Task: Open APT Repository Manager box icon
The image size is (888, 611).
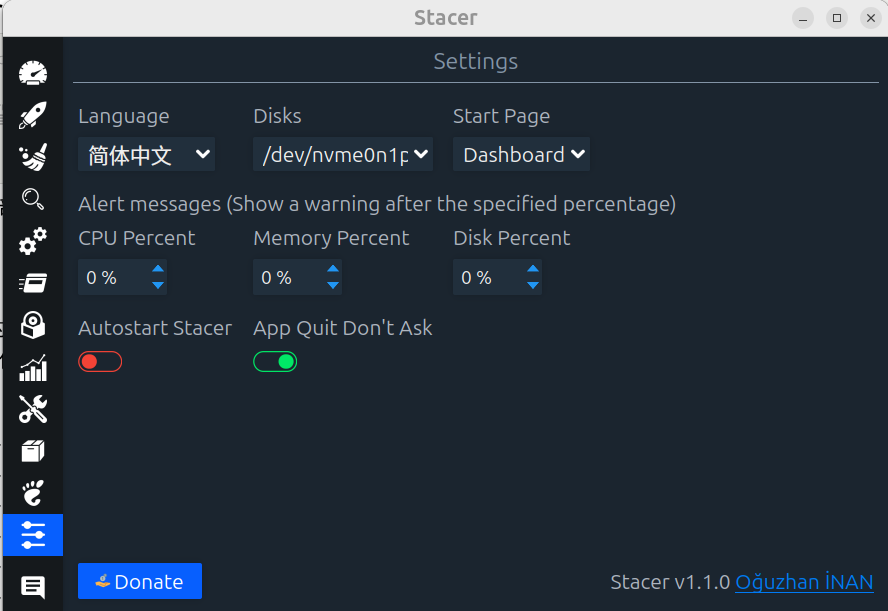Action: coord(33,451)
